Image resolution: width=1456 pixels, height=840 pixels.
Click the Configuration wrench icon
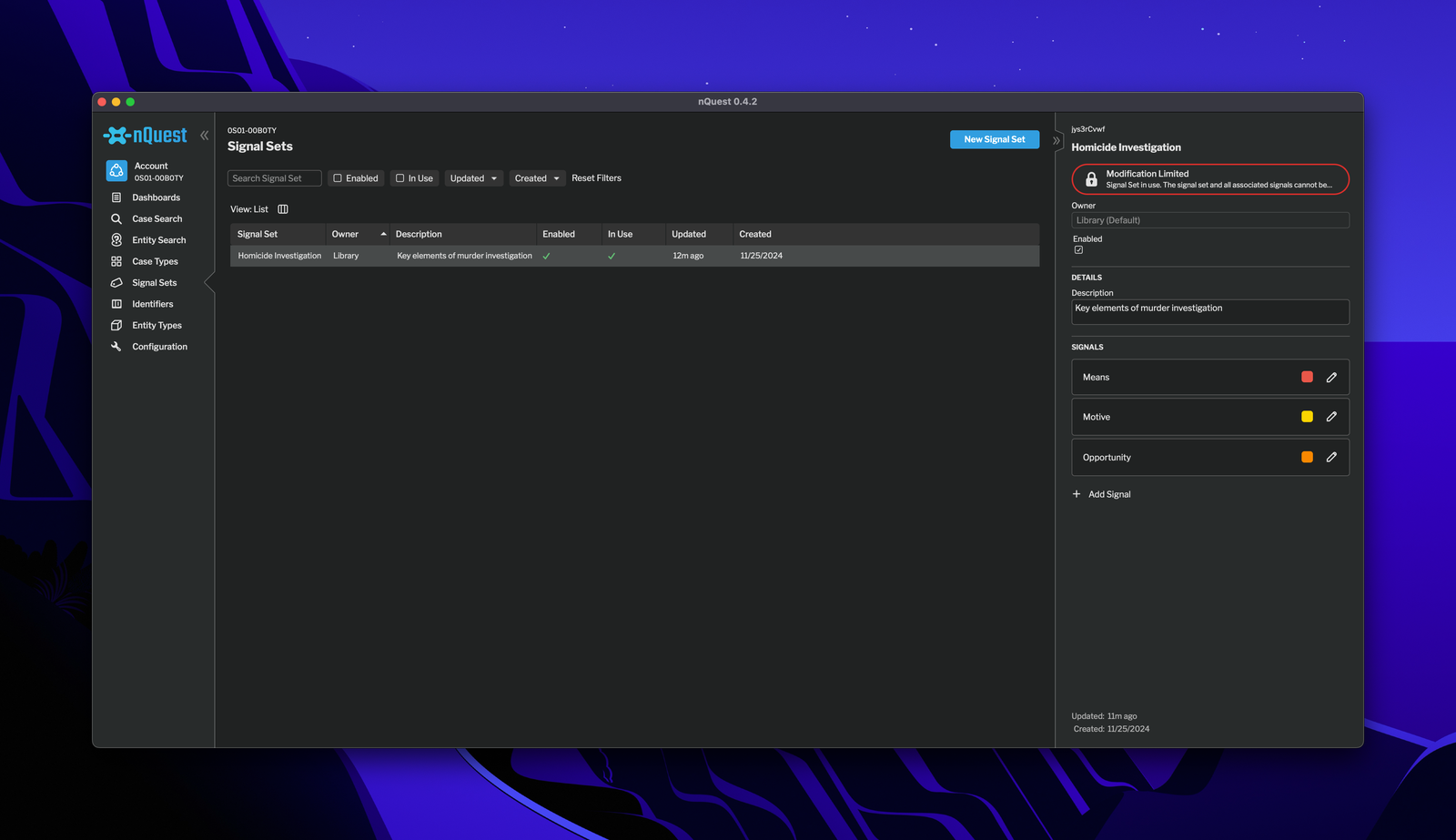(x=116, y=347)
